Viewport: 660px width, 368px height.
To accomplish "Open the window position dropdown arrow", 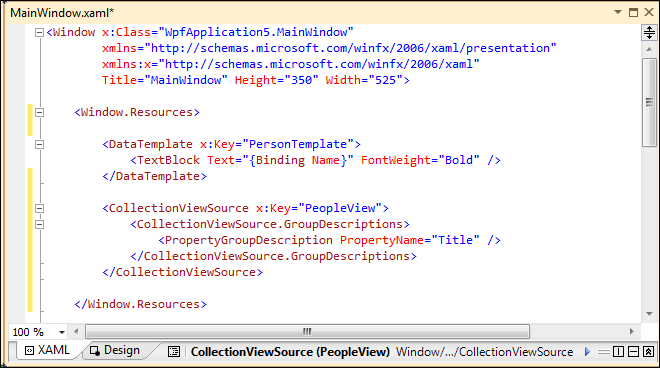I will tap(618, 12).
